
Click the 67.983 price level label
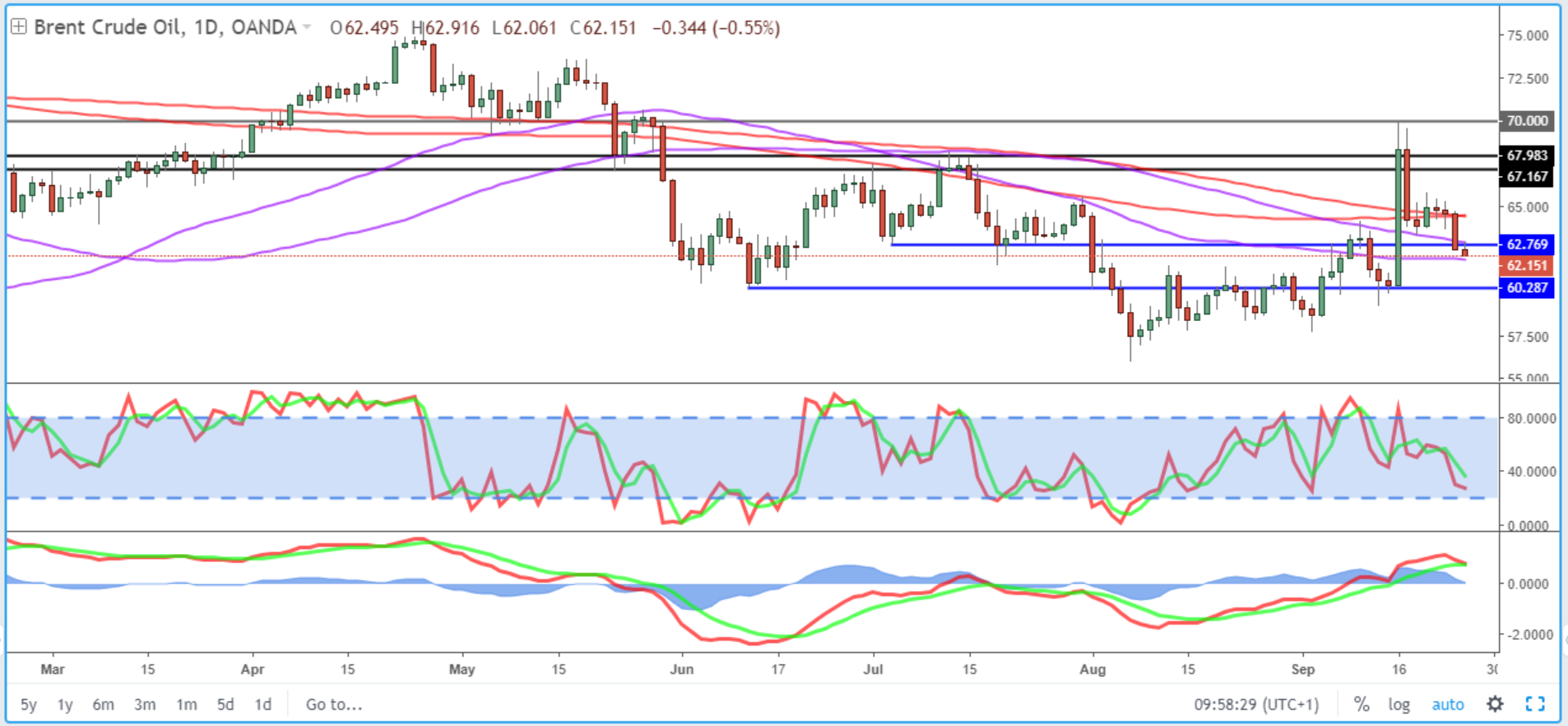[1527, 156]
